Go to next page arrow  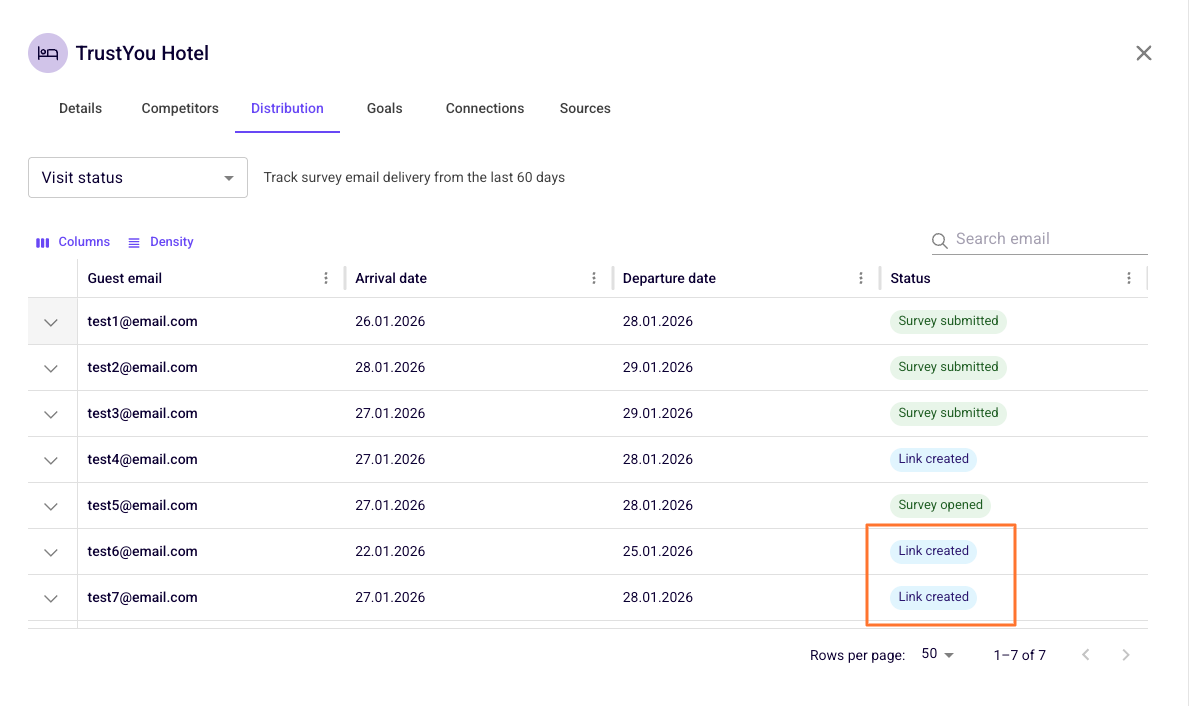click(x=1125, y=654)
